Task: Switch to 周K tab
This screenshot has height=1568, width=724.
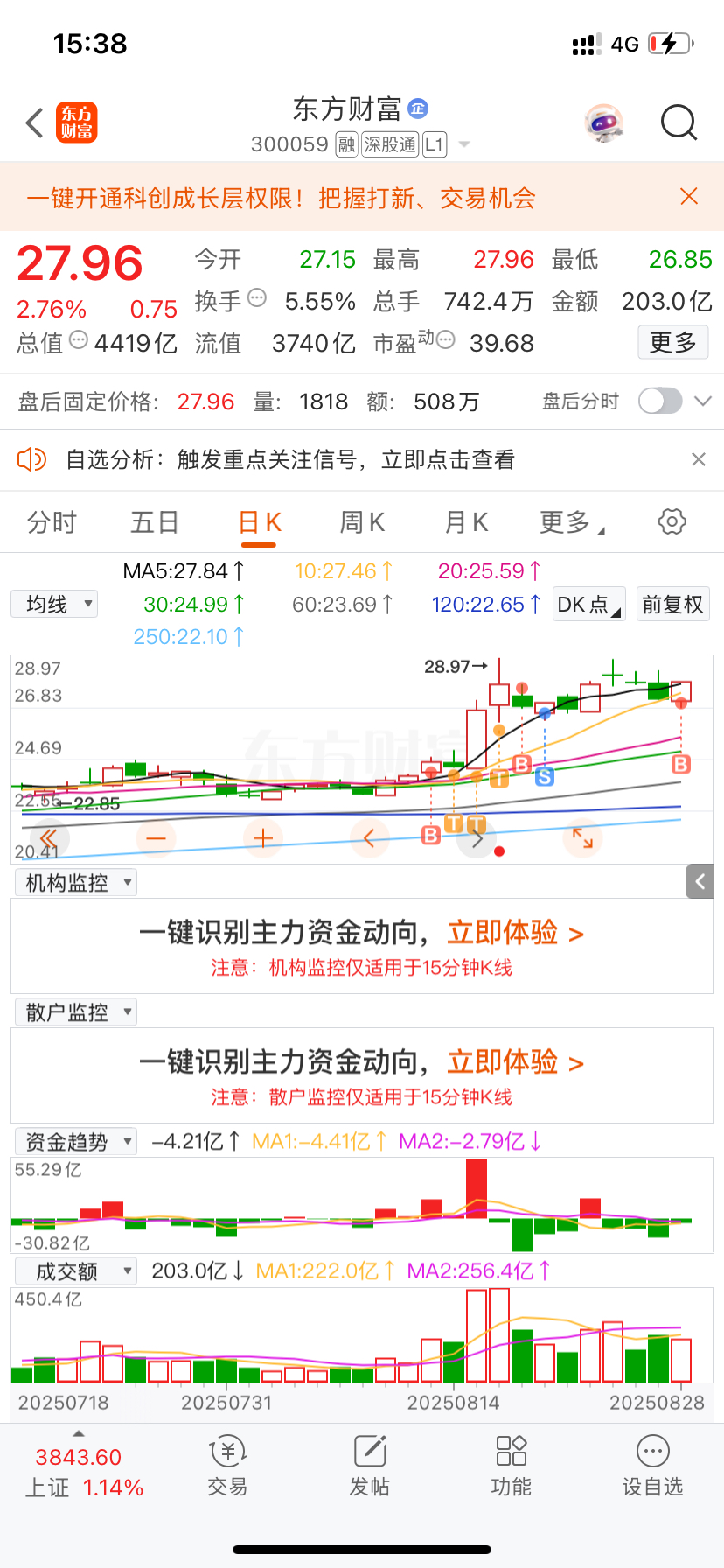Action: pos(362,522)
